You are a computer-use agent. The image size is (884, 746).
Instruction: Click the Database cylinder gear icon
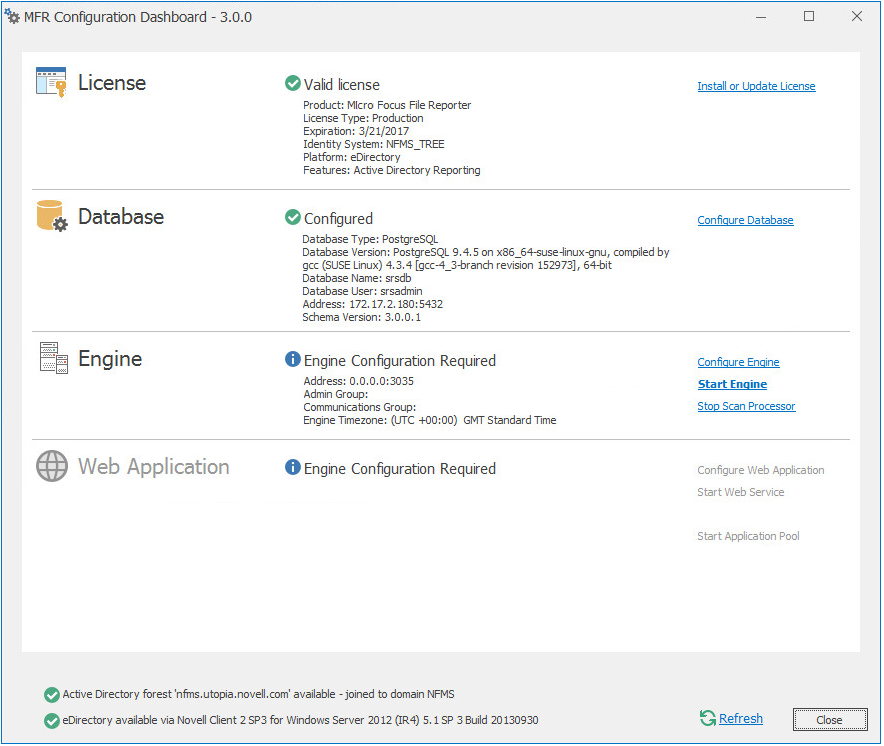tap(51, 216)
